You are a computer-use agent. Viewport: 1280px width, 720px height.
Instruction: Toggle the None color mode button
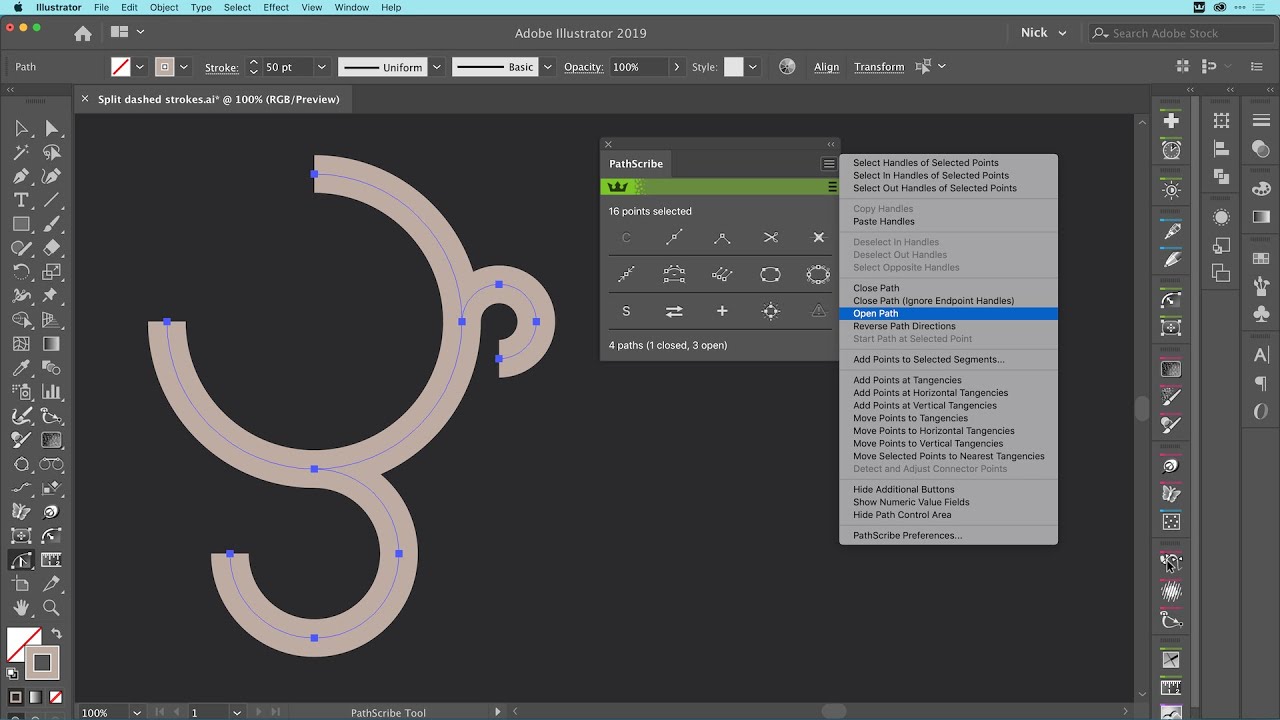point(54,697)
